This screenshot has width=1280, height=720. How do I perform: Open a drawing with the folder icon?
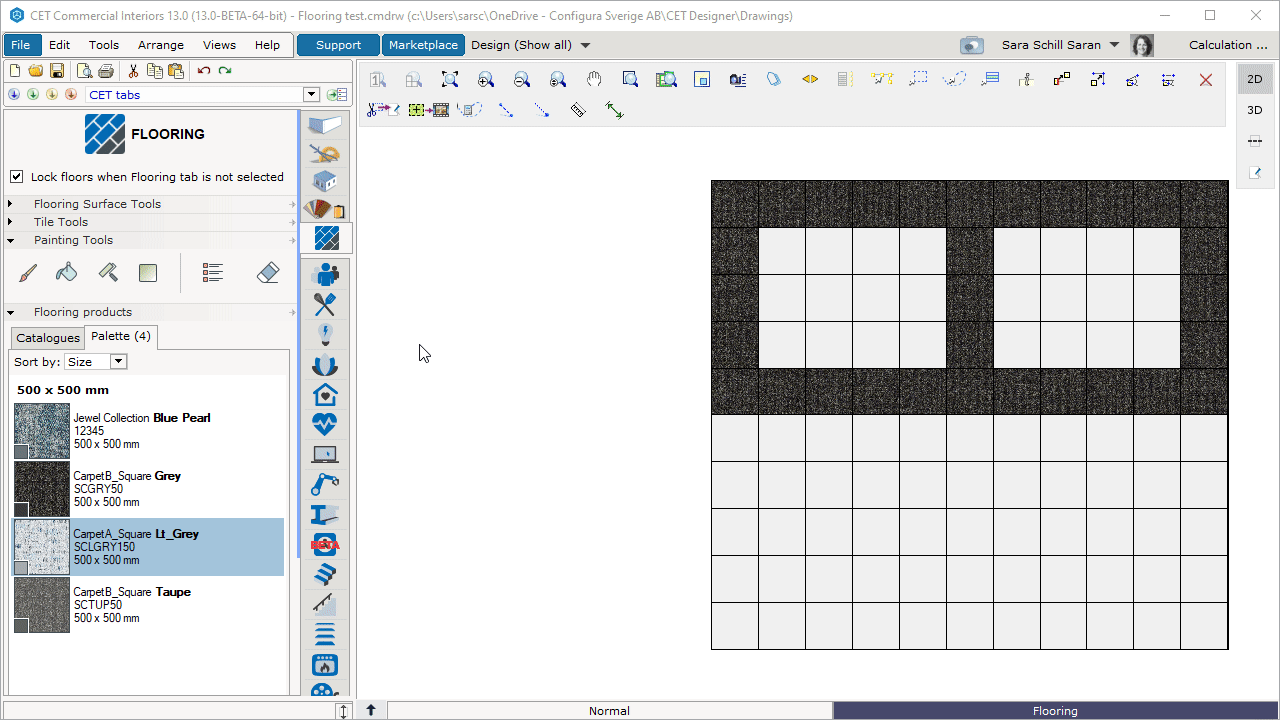[x=36, y=71]
